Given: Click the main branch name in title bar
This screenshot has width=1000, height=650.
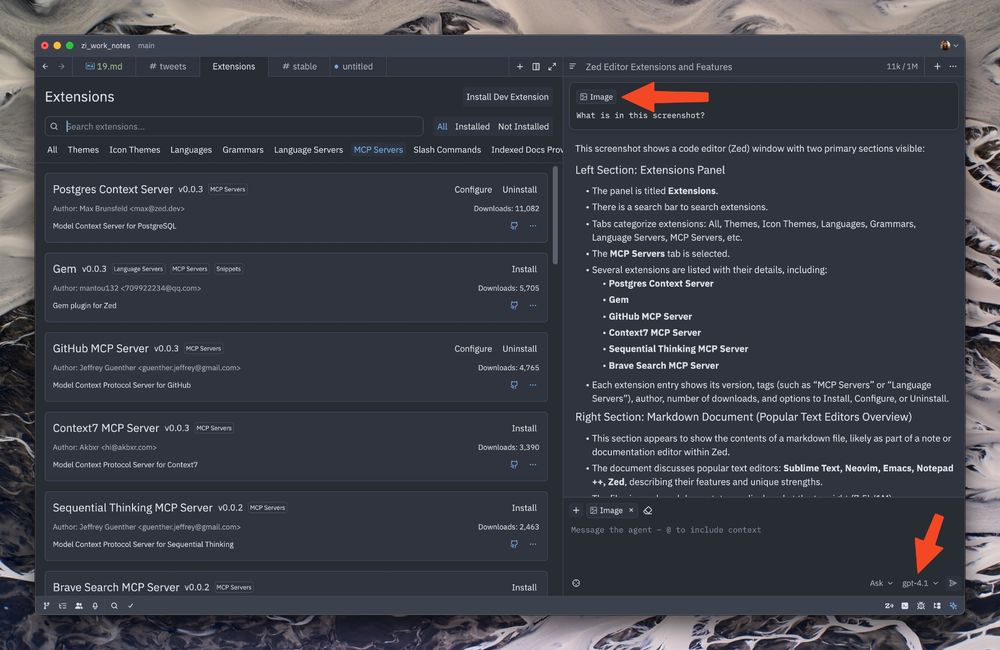Looking at the screenshot, I should coord(146,45).
